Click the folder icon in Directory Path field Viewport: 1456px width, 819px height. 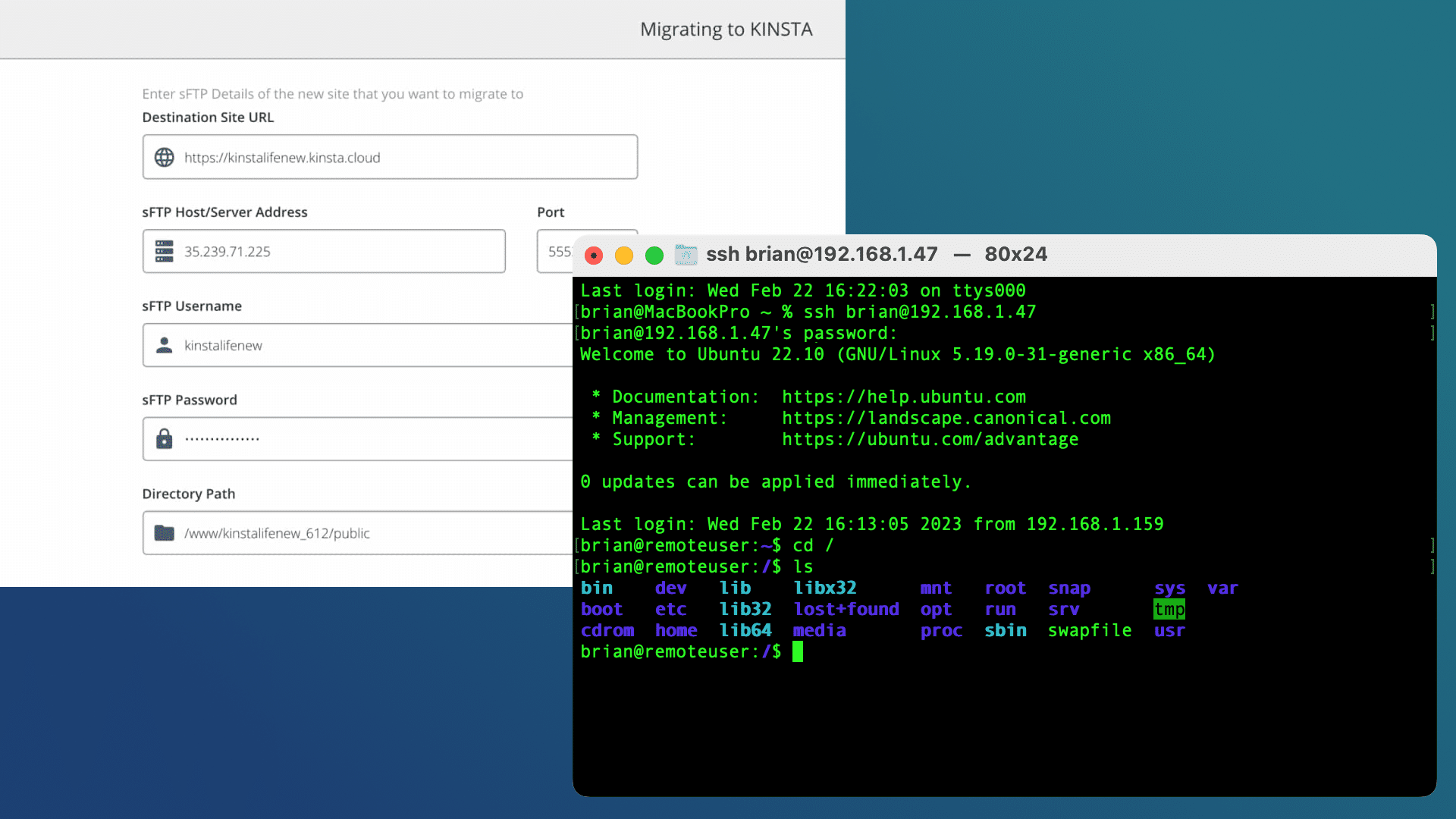coord(164,533)
